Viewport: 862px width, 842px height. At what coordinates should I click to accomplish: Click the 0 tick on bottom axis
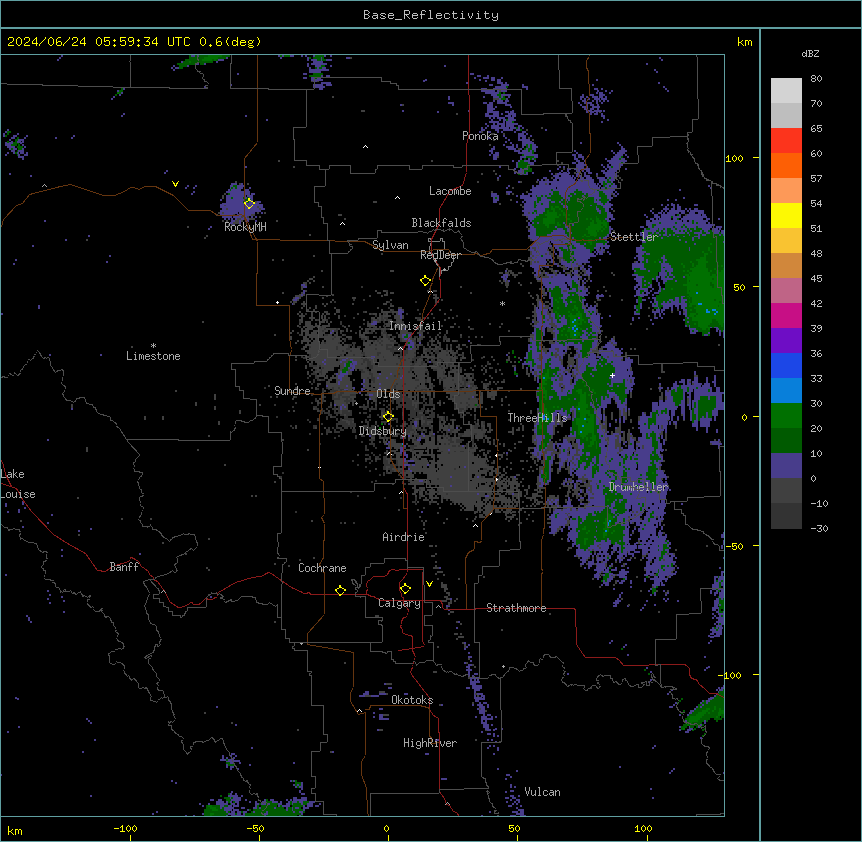(386, 828)
